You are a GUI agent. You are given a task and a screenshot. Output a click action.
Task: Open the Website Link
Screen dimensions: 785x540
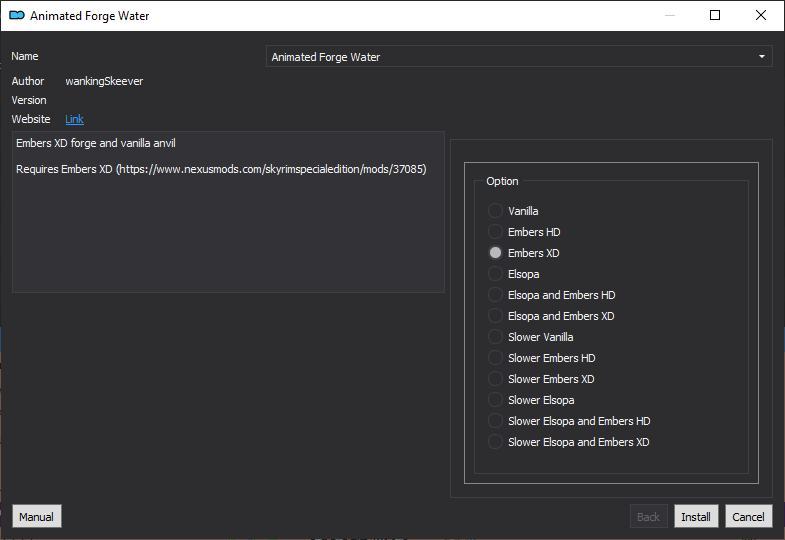(x=74, y=119)
